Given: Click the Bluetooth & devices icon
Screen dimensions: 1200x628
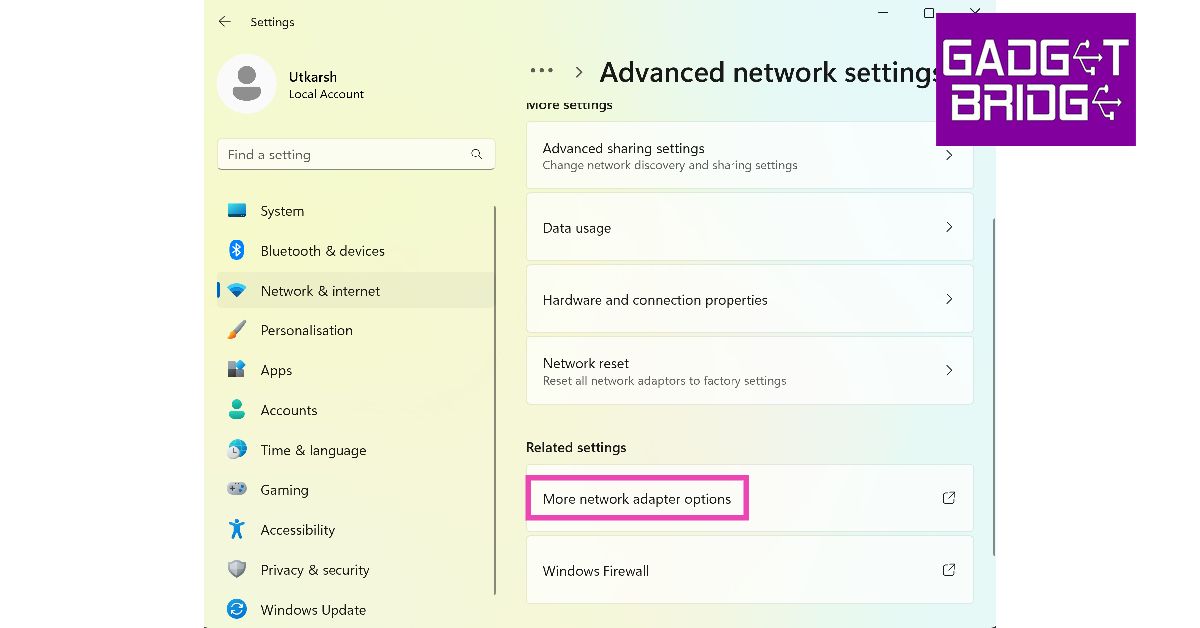Looking at the screenshot, I should click(237, 251).
